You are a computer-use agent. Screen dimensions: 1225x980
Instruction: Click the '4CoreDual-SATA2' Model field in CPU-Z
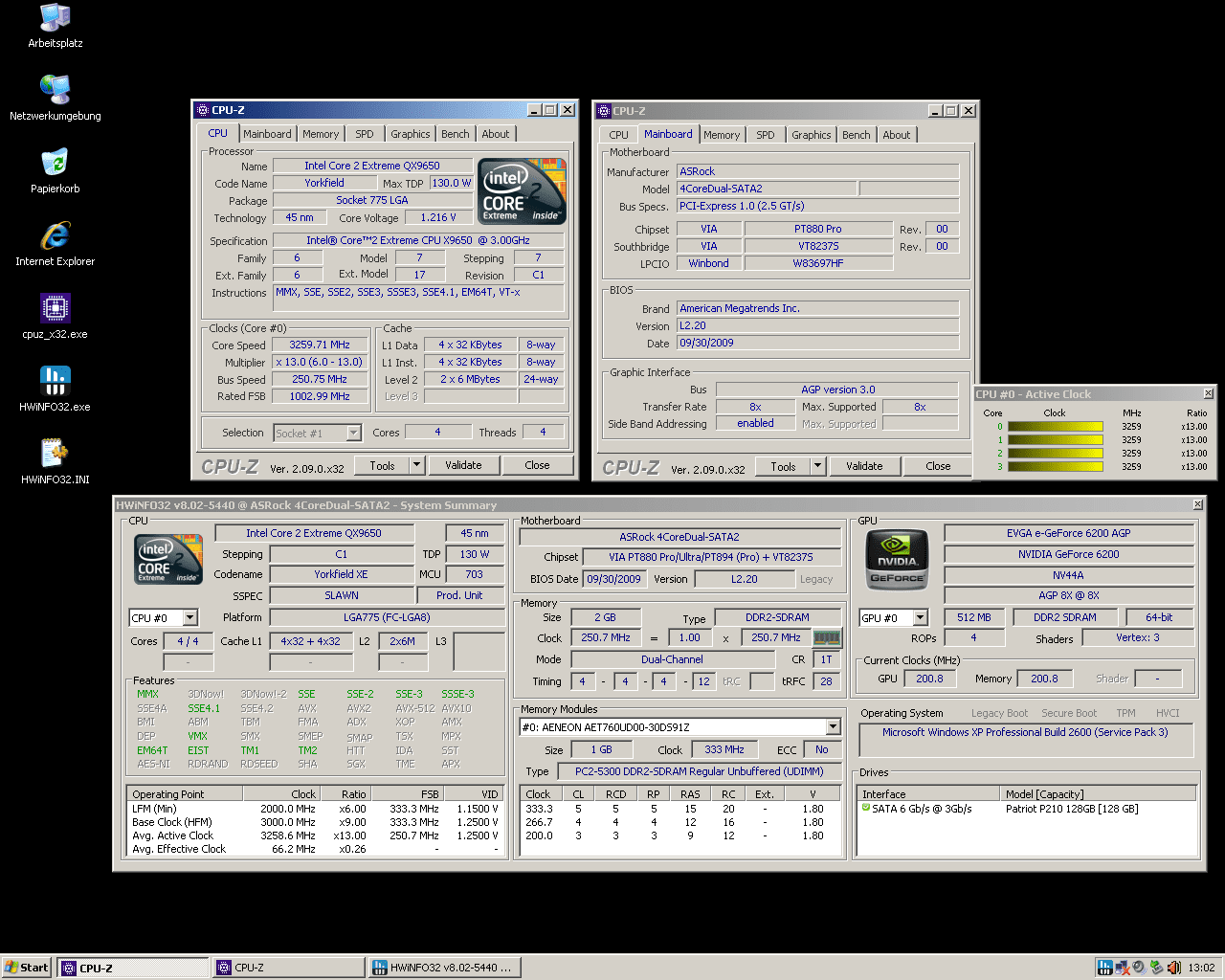(x=768, y=189)
